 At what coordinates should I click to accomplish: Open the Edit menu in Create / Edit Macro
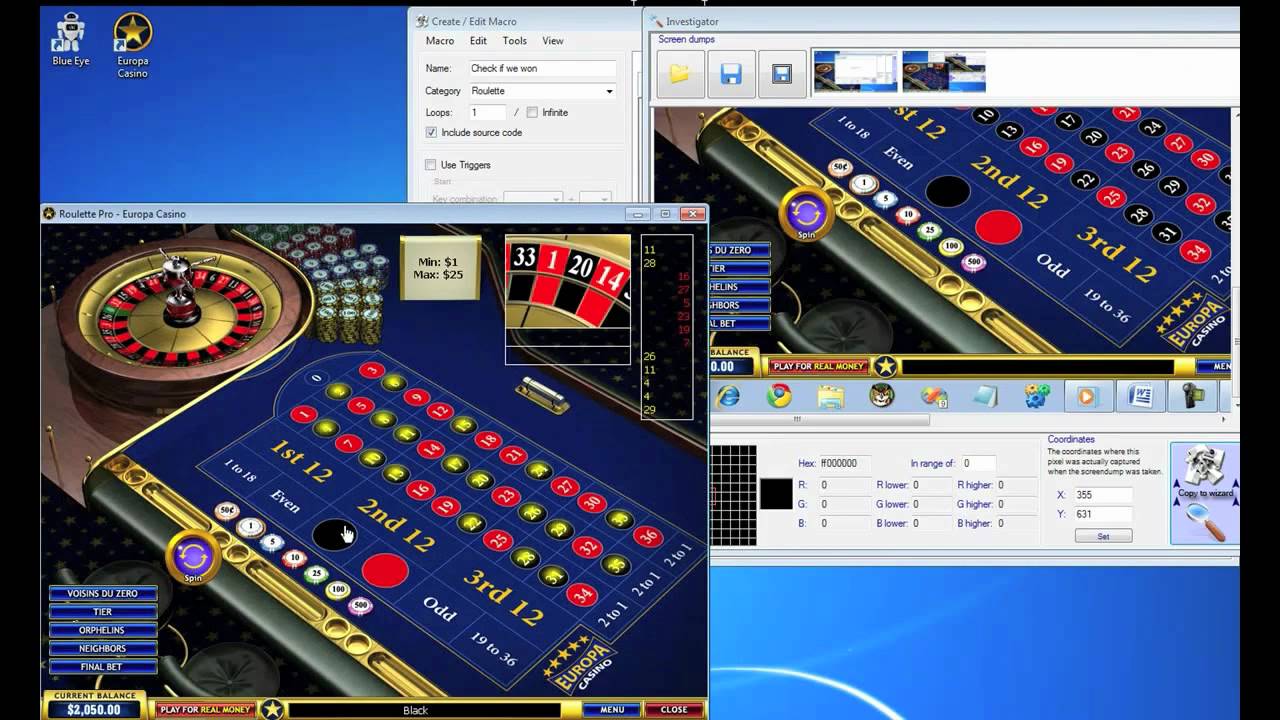478,41
